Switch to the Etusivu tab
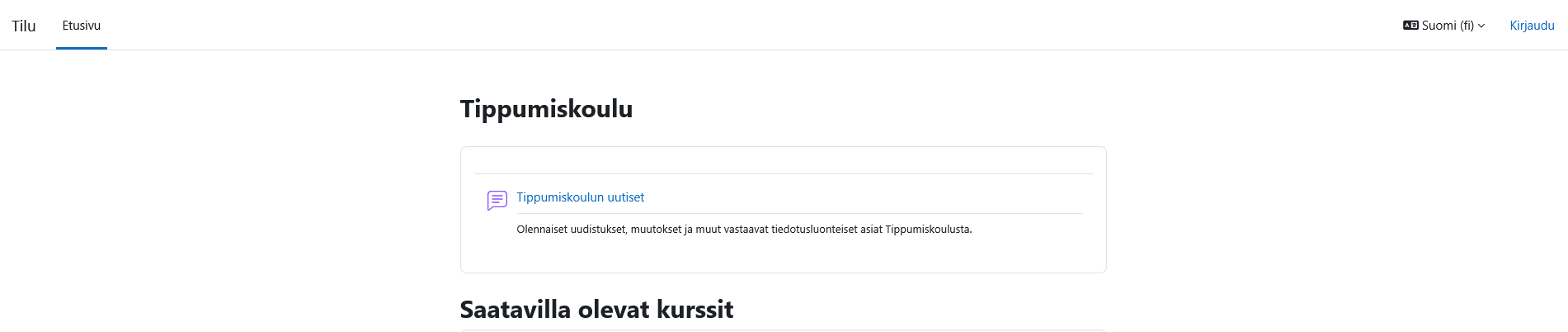This screenshot has width=1568, height=332. pos(82,26)
